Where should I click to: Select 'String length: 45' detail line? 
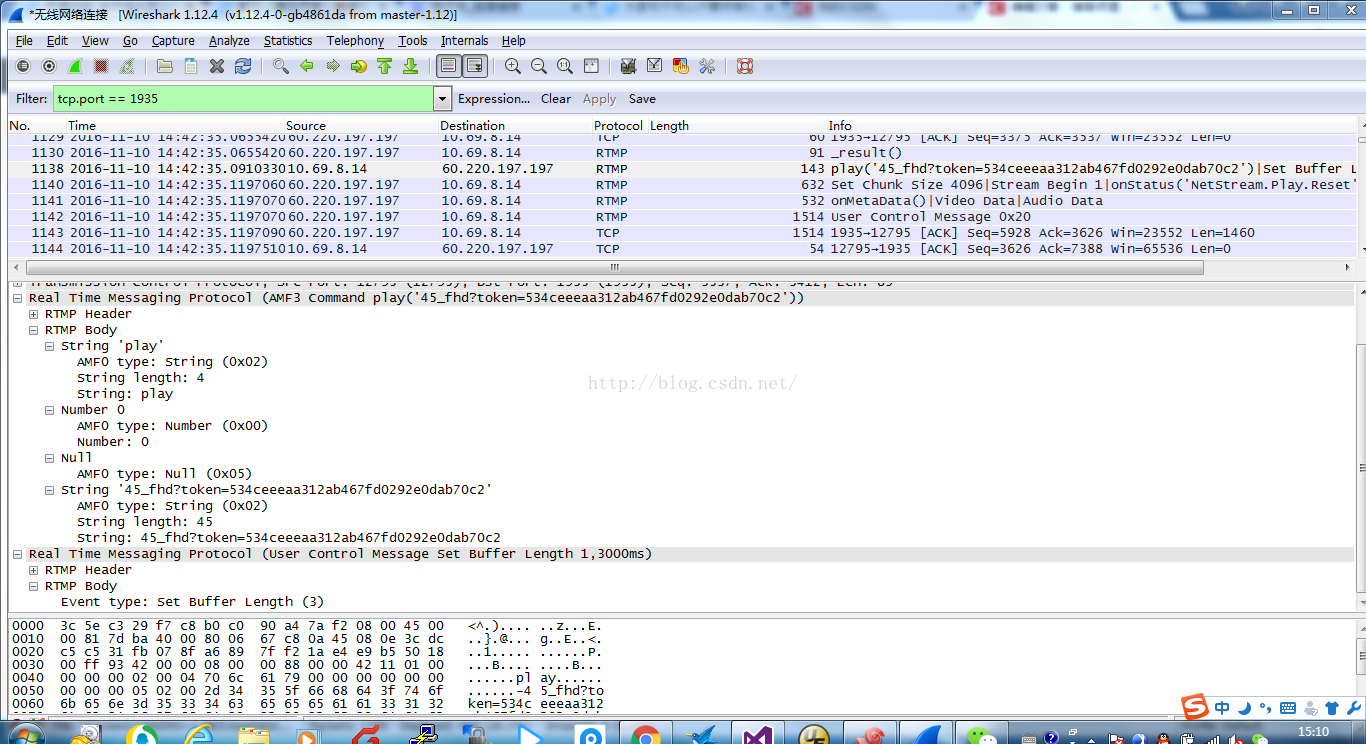point(145,522)
